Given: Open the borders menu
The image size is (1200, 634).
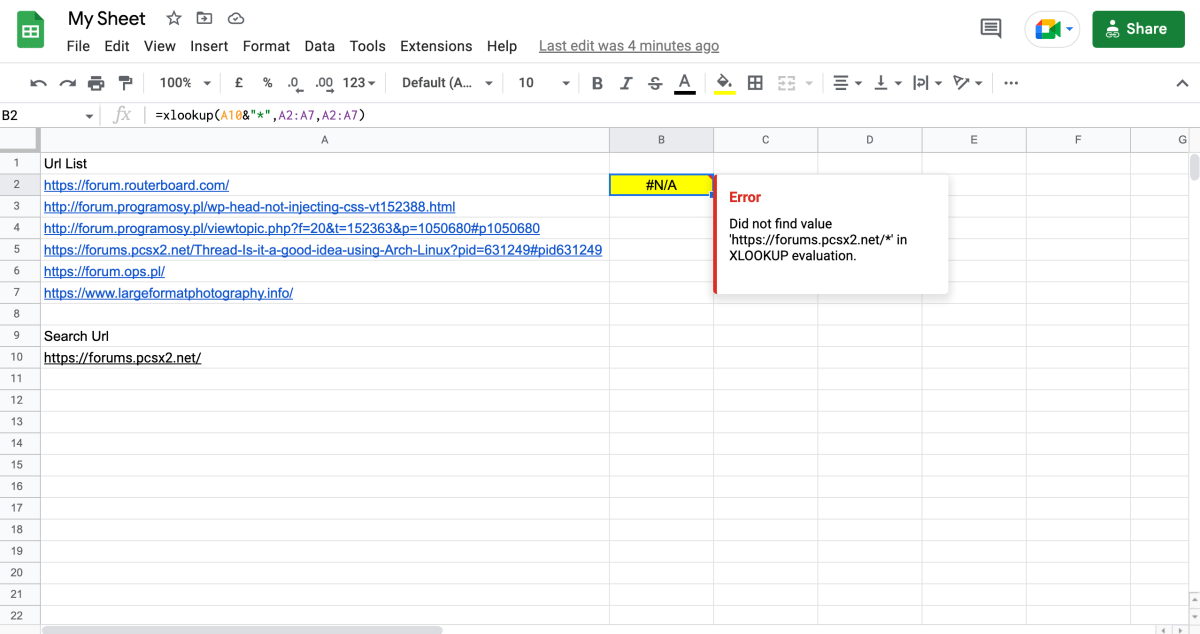Looking at the screenshot, I should click(756, 83).
